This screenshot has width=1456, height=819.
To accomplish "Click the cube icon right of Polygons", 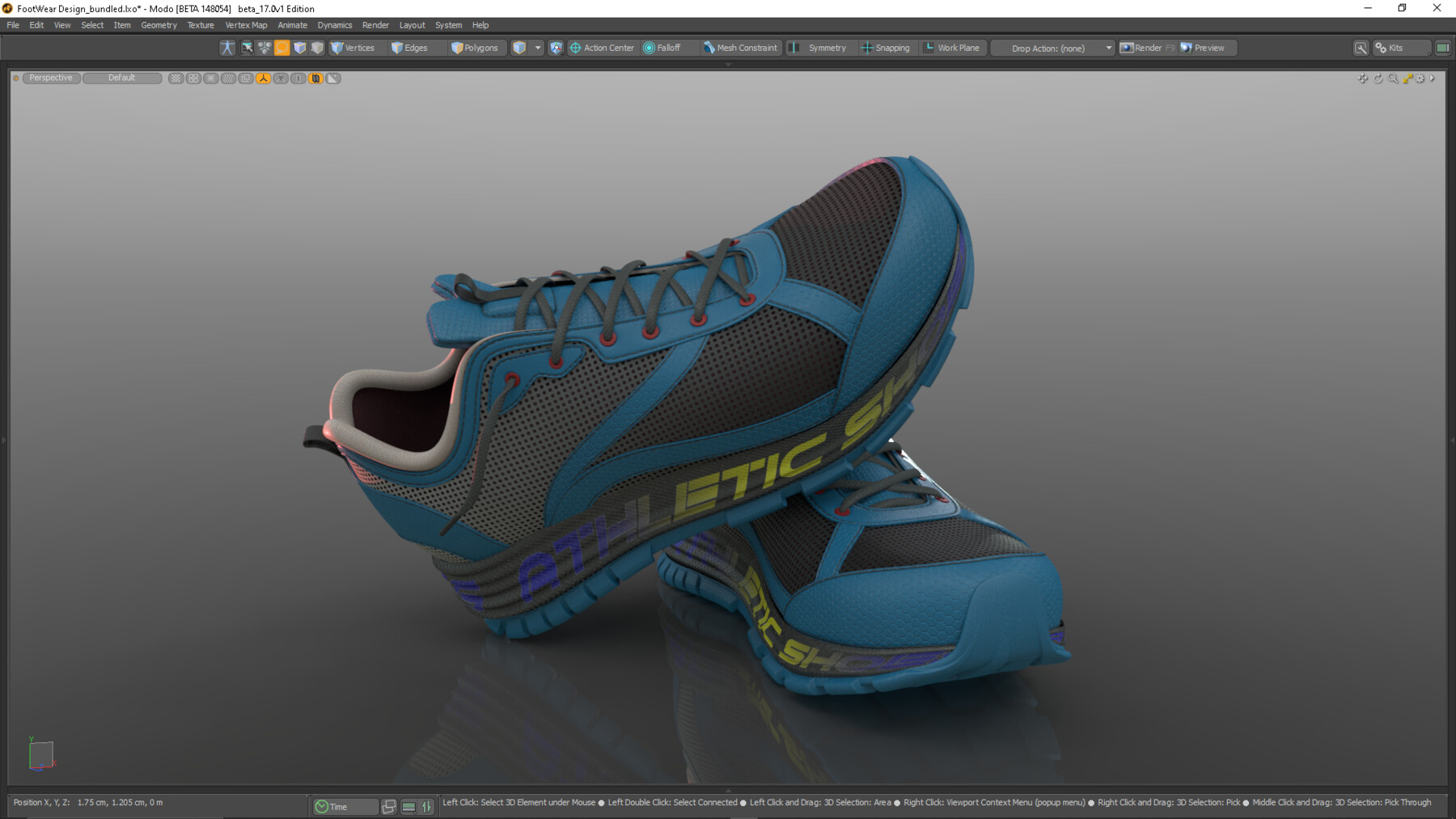I will click(519, 48).
